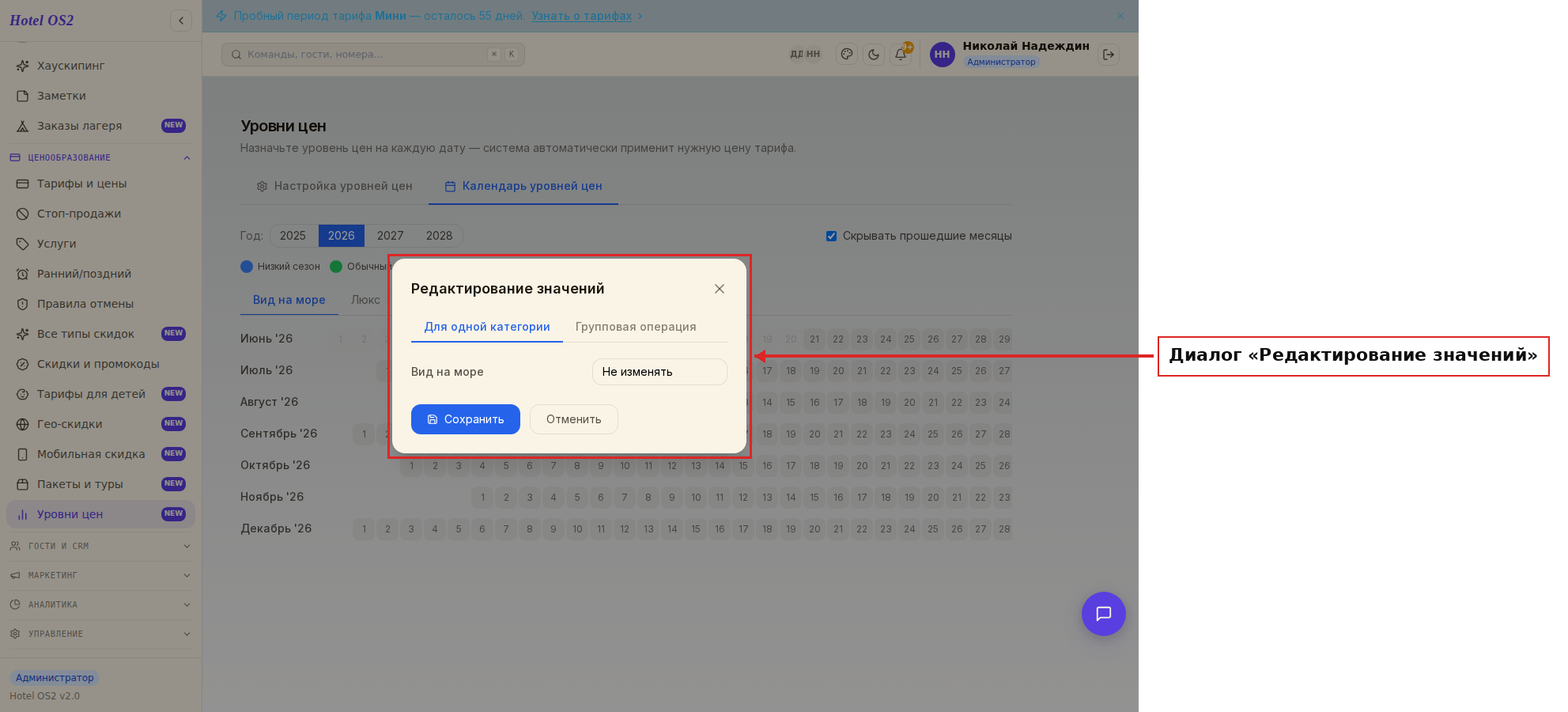
Task: Click the Hotel OS2 logo
Action: point(42,21)
